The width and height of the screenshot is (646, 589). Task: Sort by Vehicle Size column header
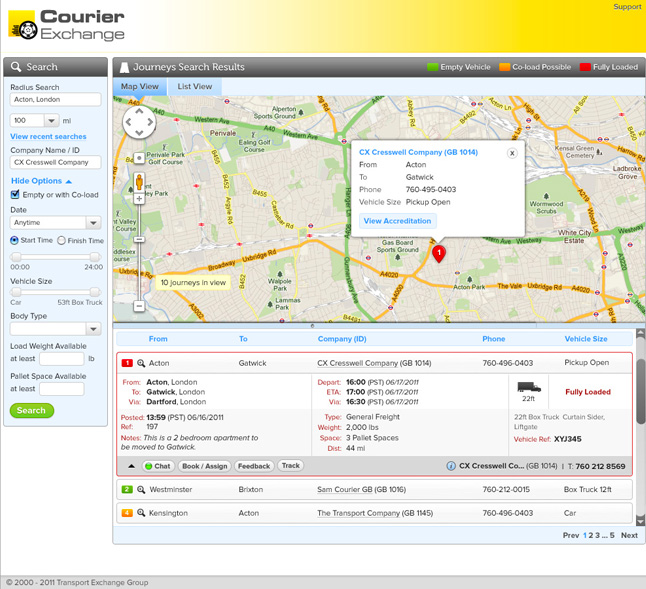click(x=586, y=339)
